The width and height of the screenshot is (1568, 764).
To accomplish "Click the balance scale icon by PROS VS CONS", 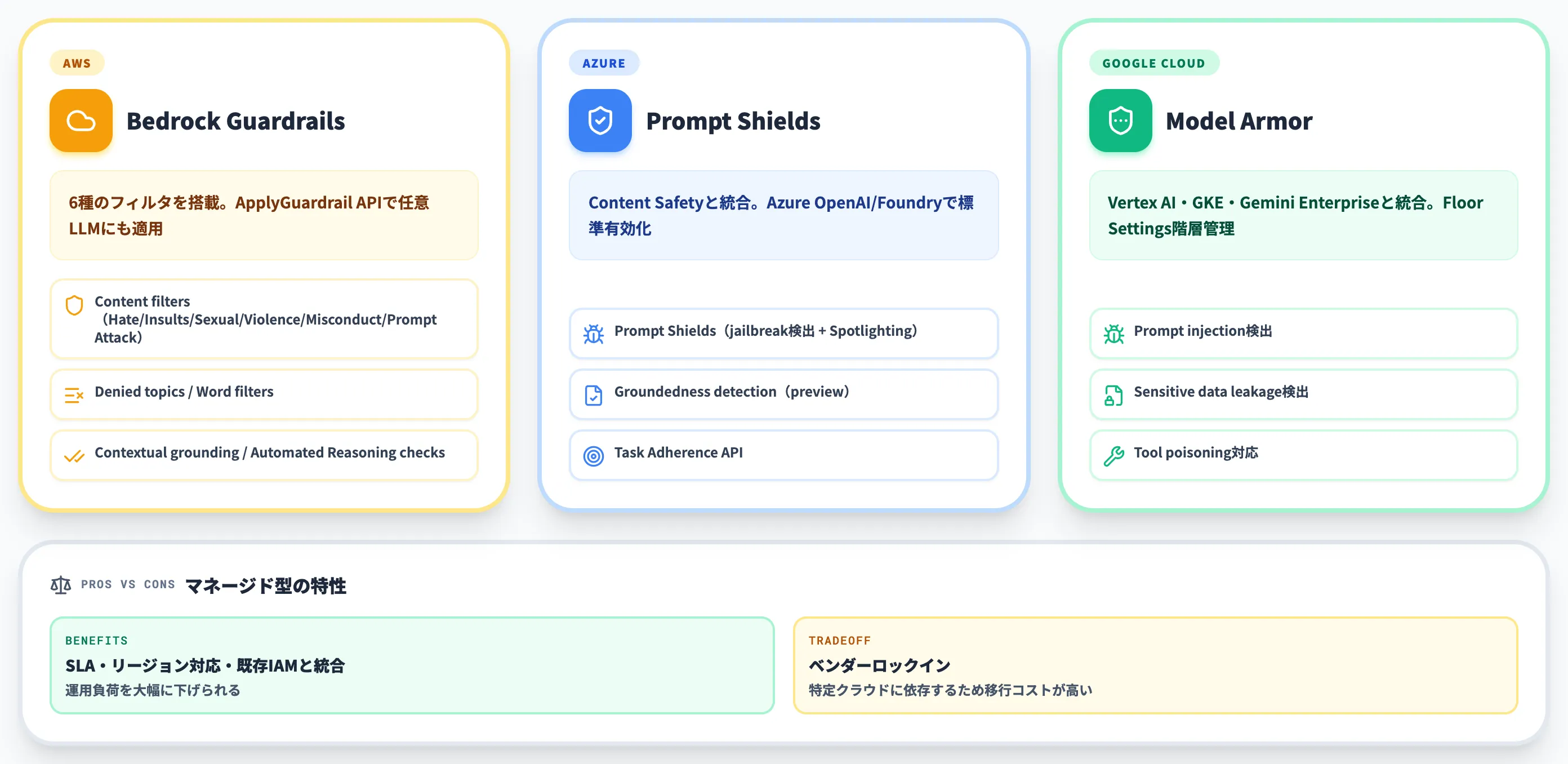I will click(61, 585).
